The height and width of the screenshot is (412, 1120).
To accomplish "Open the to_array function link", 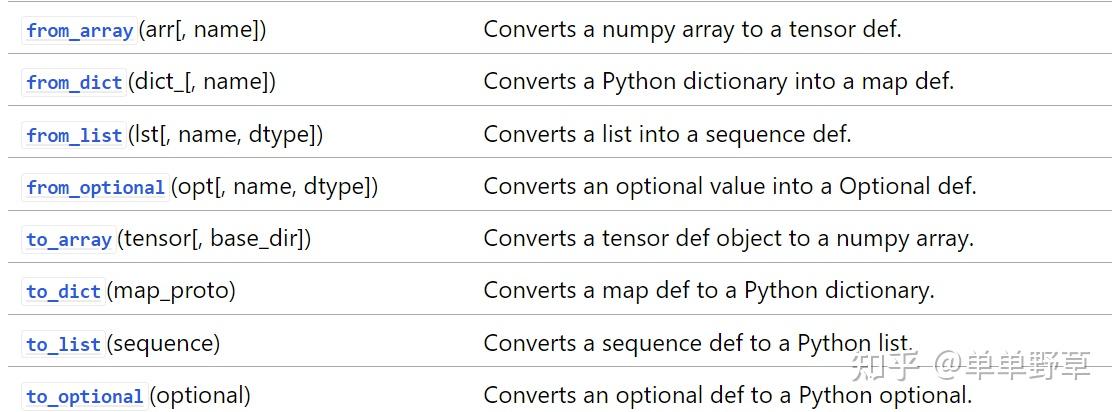I will pos(69,239).
